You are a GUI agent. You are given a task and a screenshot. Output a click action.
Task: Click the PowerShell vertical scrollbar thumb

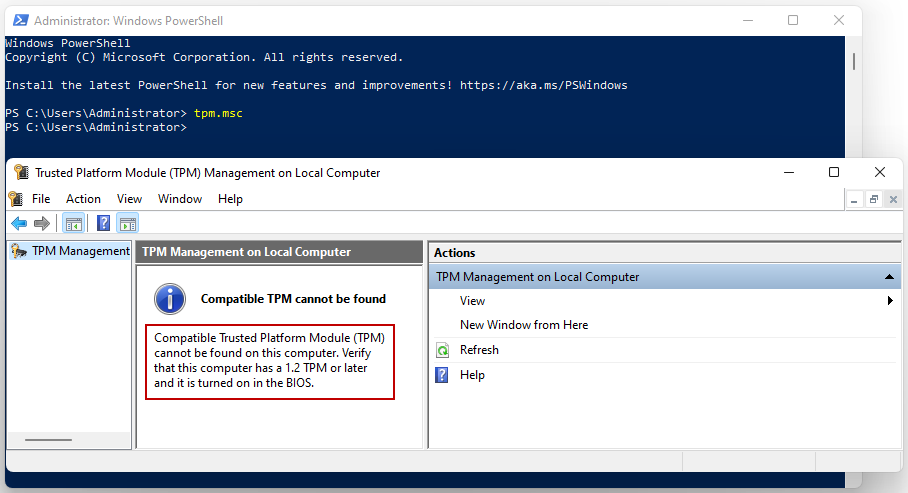[854, 61]
